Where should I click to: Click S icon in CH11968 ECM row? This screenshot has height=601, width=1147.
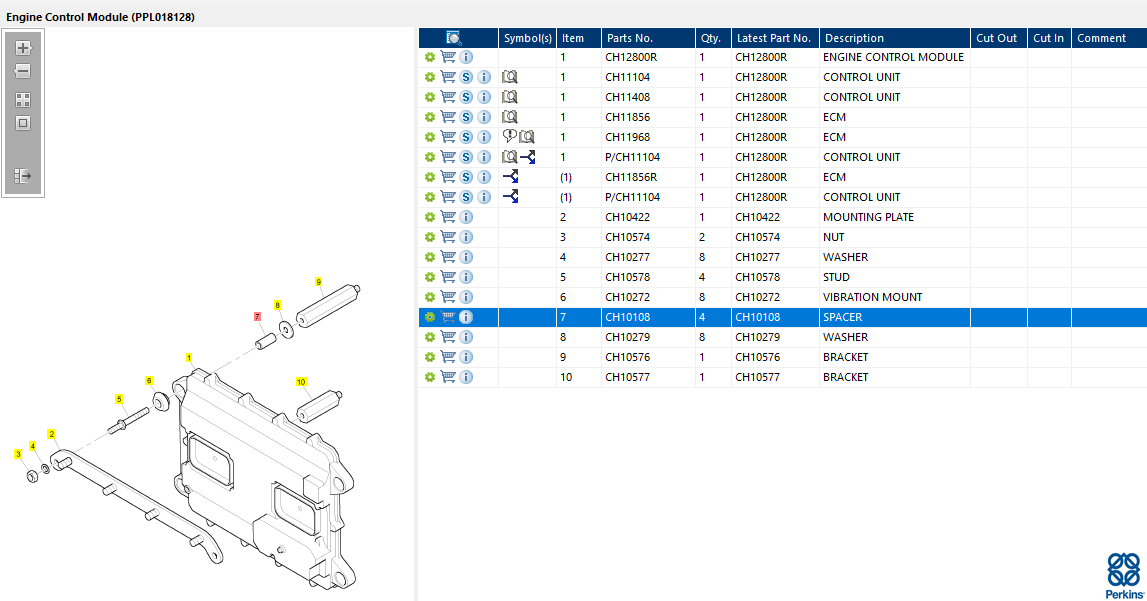pyautogui.click(x=466, y=137)
